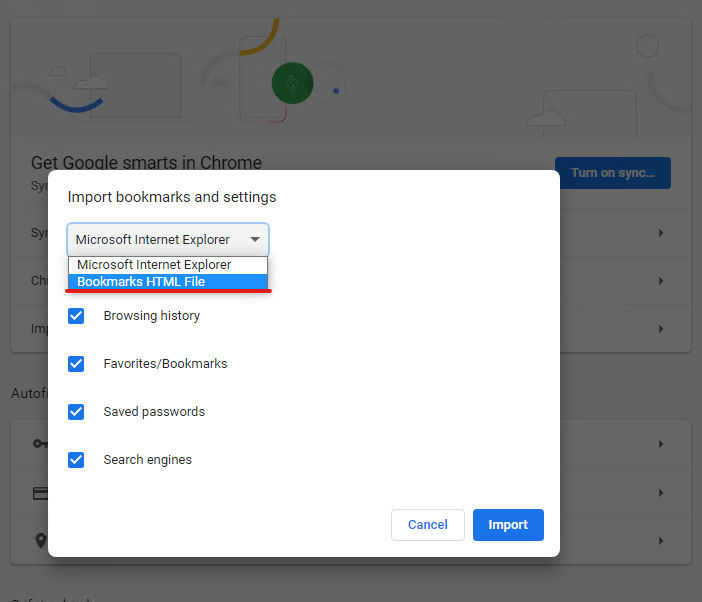Click the location pin addresses icon
The image size is (702, 602).
click(41, 541)
